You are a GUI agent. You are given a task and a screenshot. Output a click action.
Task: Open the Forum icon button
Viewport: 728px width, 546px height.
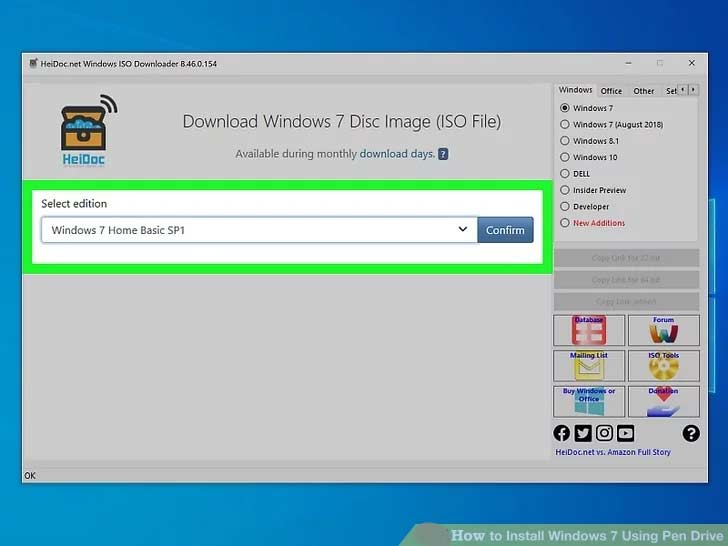[663, 330]
